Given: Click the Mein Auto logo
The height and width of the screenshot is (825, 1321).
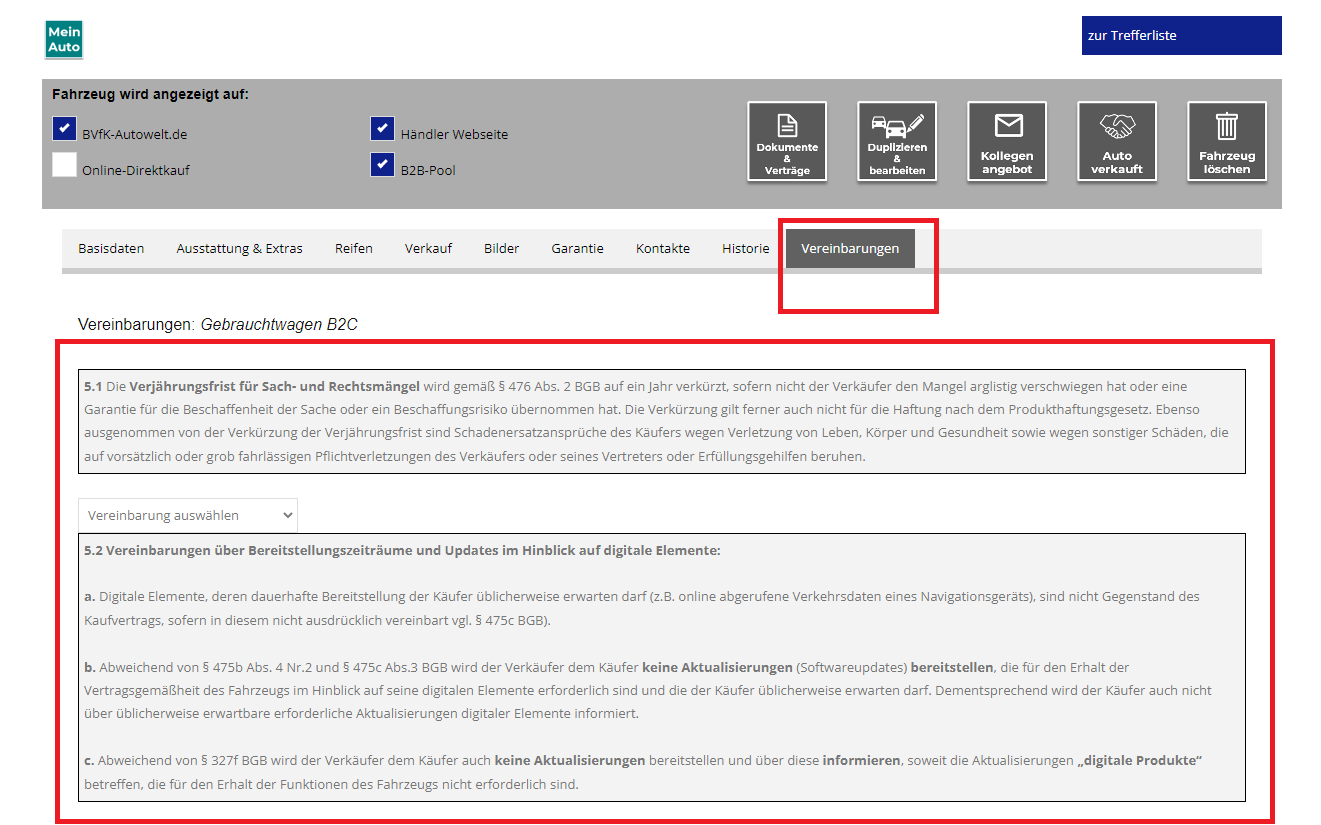Looking at the screenshot, I should pos(64,39).
